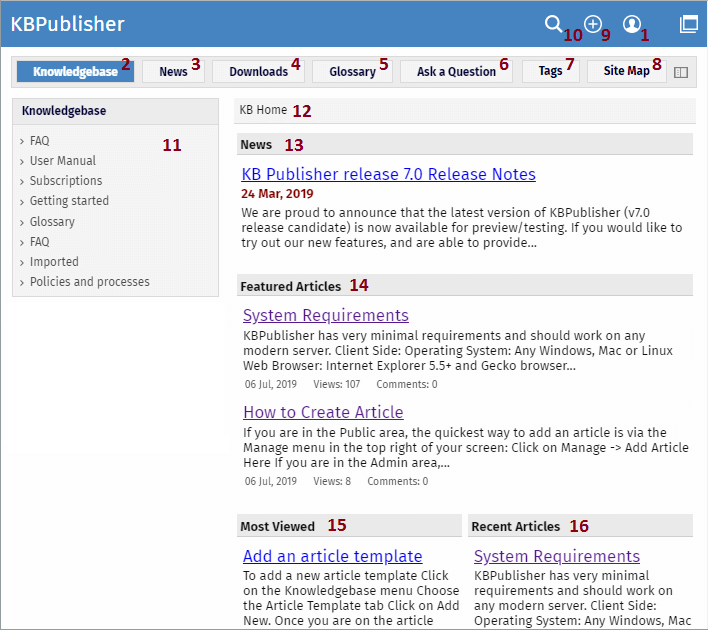The image size is (708, 630).
Task: Open Policies and processes category
Action: point(89,281)
